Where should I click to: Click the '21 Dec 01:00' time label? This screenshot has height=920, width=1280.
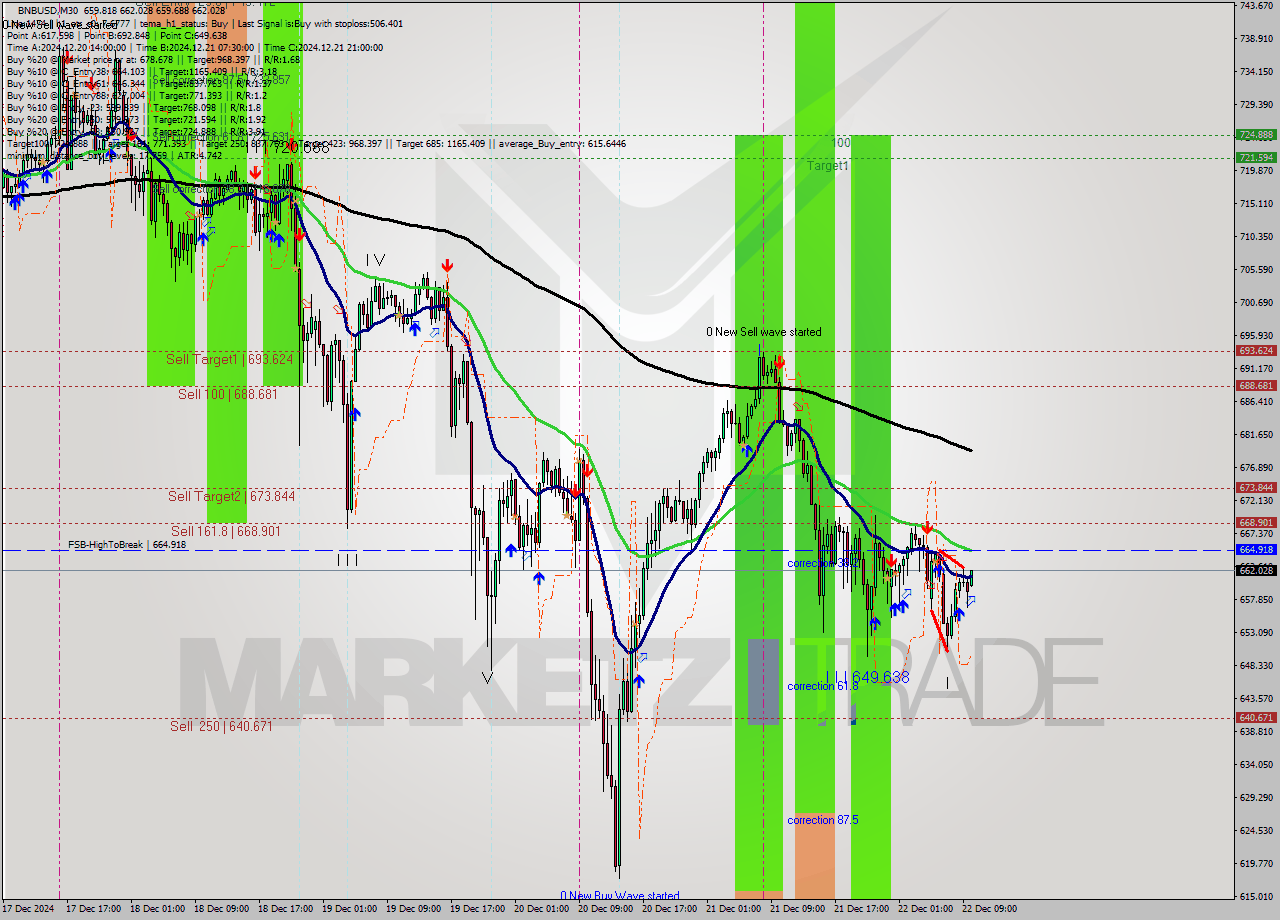pyautogui.click(x=734, y=910)
